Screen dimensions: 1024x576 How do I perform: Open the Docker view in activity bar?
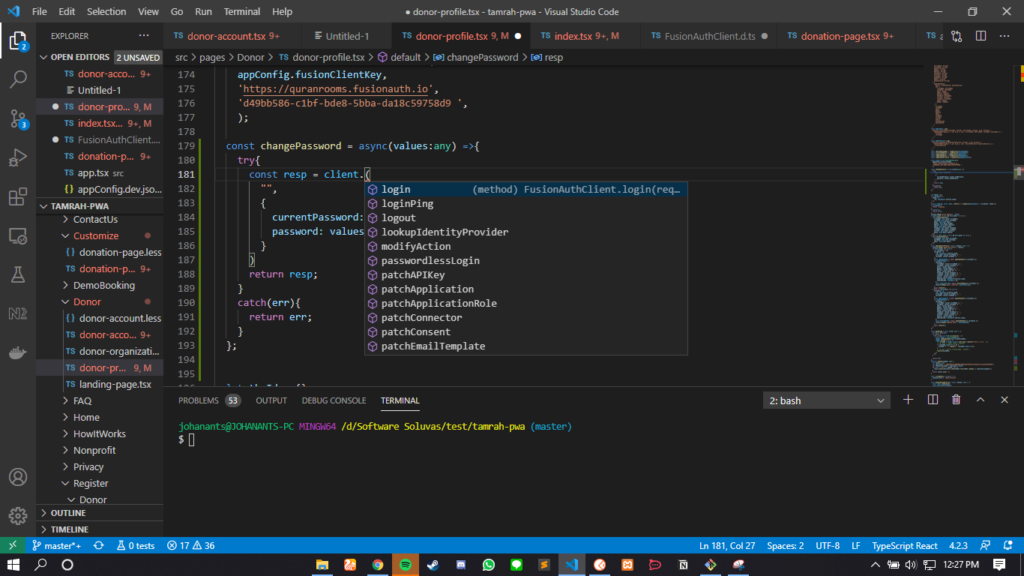(x=18, y=353)
